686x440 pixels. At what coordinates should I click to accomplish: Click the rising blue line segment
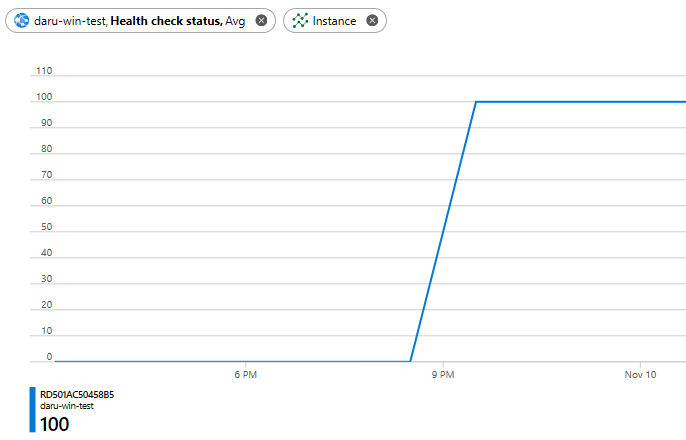443,232
